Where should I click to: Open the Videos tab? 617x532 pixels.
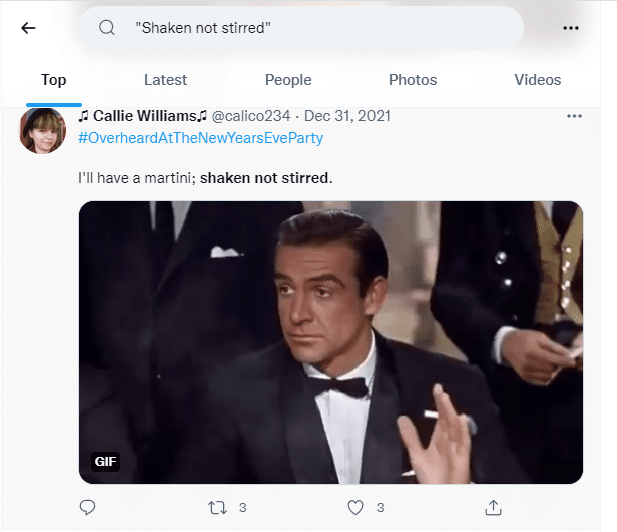[x=538, y=80]
